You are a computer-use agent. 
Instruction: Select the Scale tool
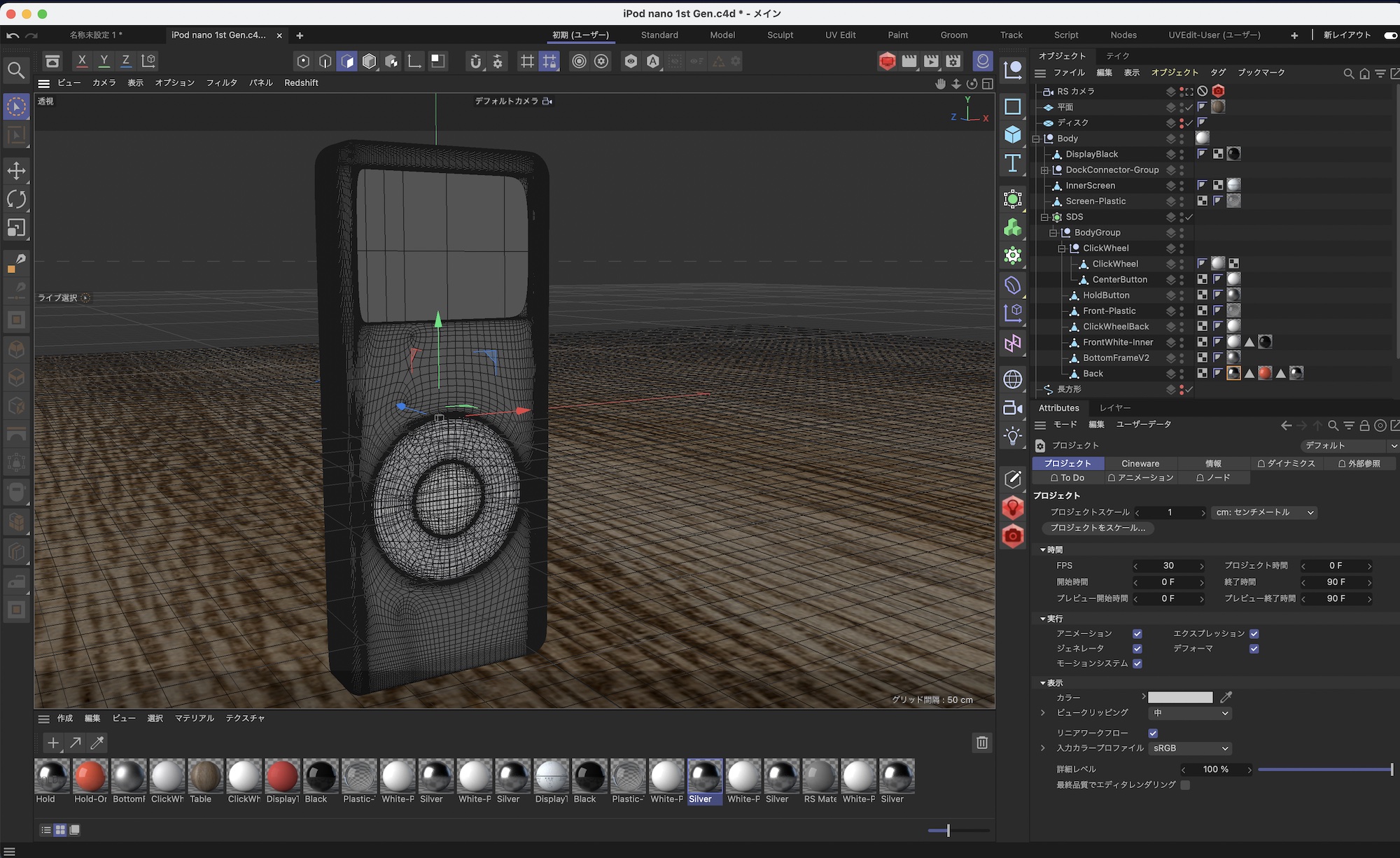point(17,227)
